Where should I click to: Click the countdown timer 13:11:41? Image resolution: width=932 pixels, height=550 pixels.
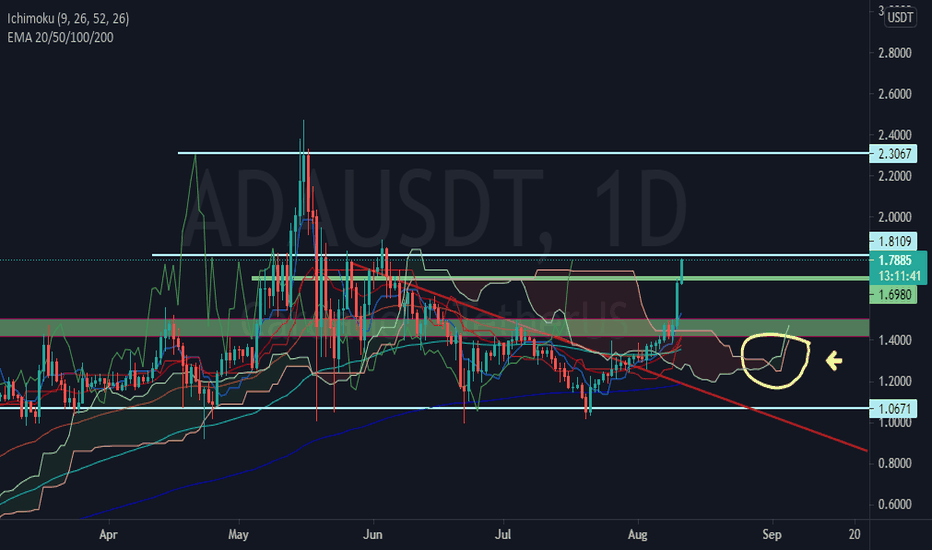[x=898, y=276]
